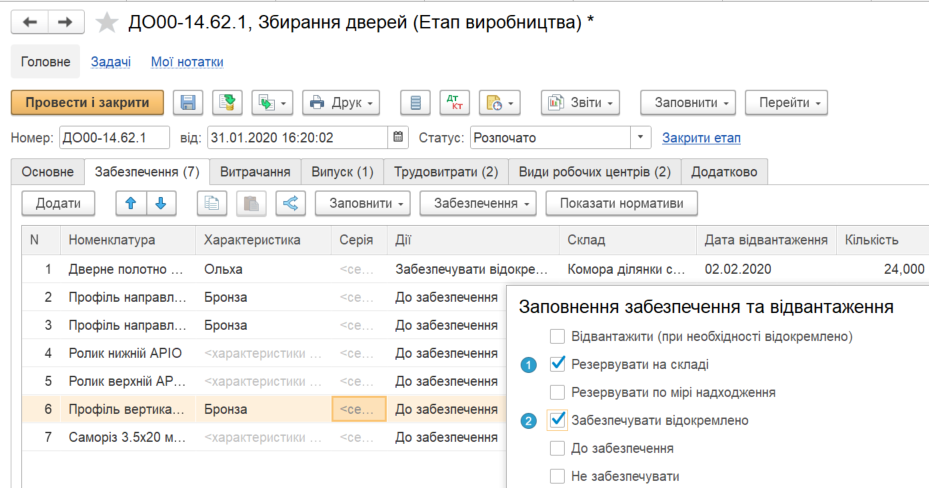
Task: Open the Дт/Кт postings icon
Action: [453, 103]
